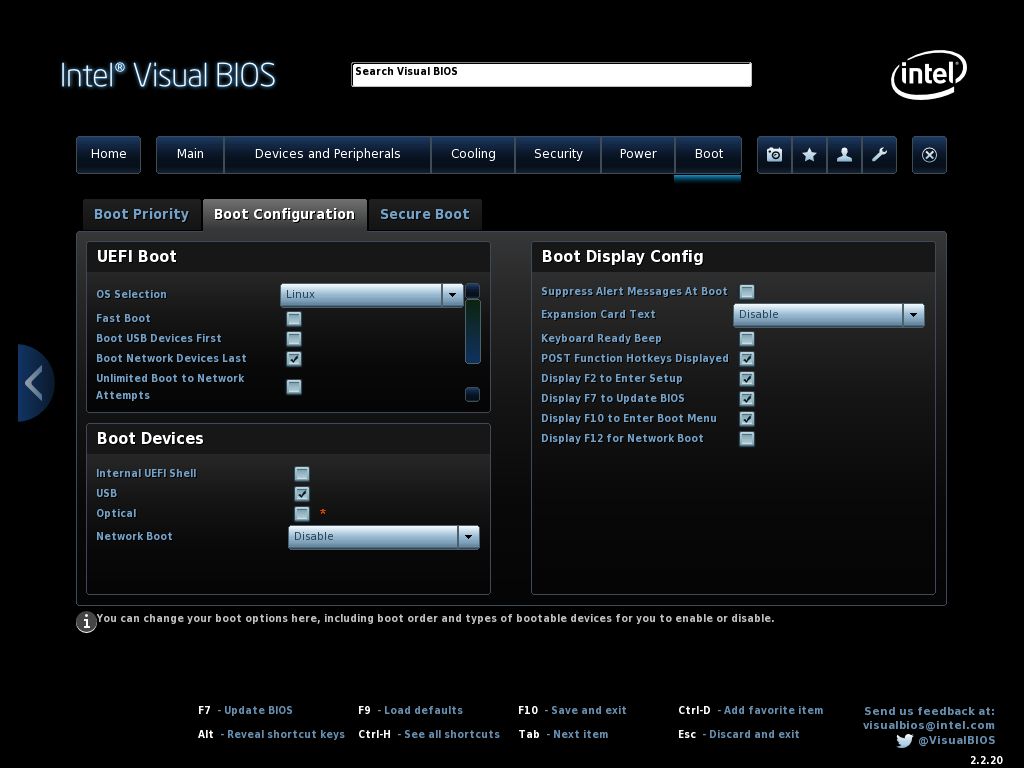1024x768 pixels.
Task: Enable Internal UEFI Shell checkbox
Action: tap(302, 473)
